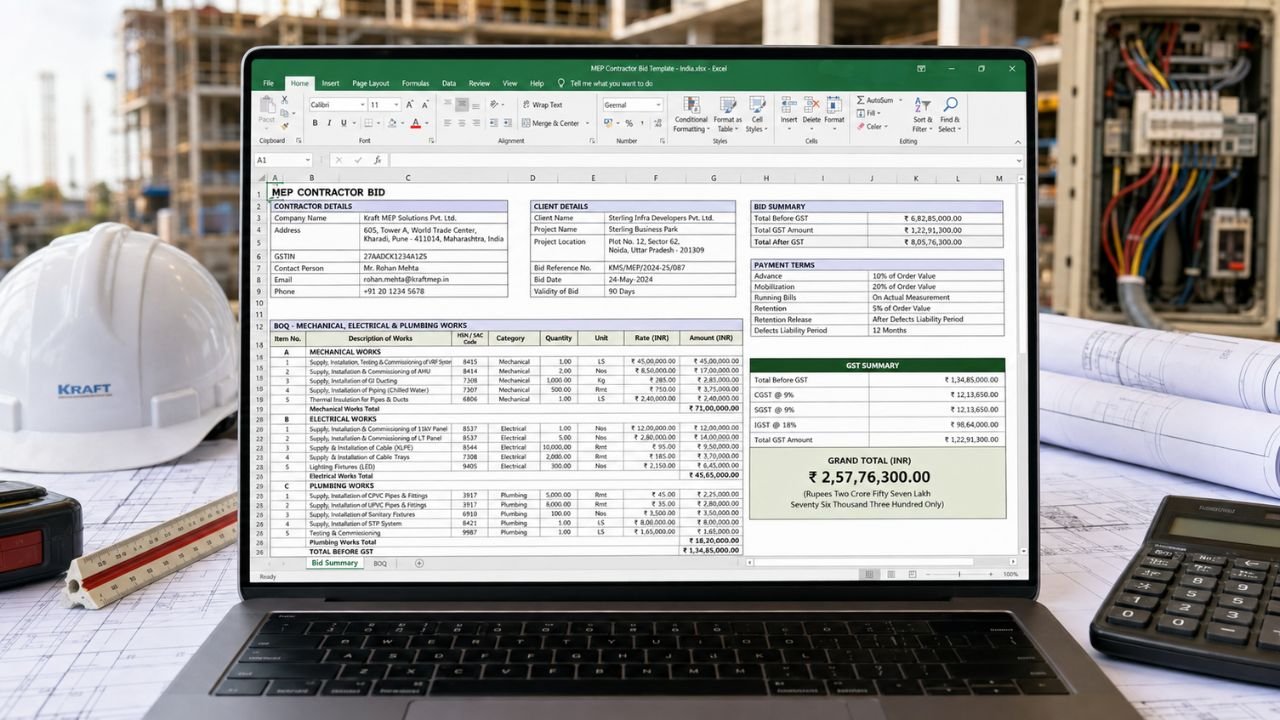Apply Percent Style format
Screen dimensions: 1280x720
pyautogui.click(x=629, y=123)
